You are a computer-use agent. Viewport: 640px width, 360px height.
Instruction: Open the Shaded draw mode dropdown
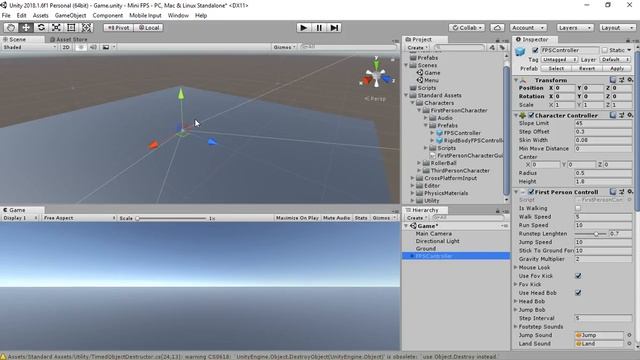29,47
